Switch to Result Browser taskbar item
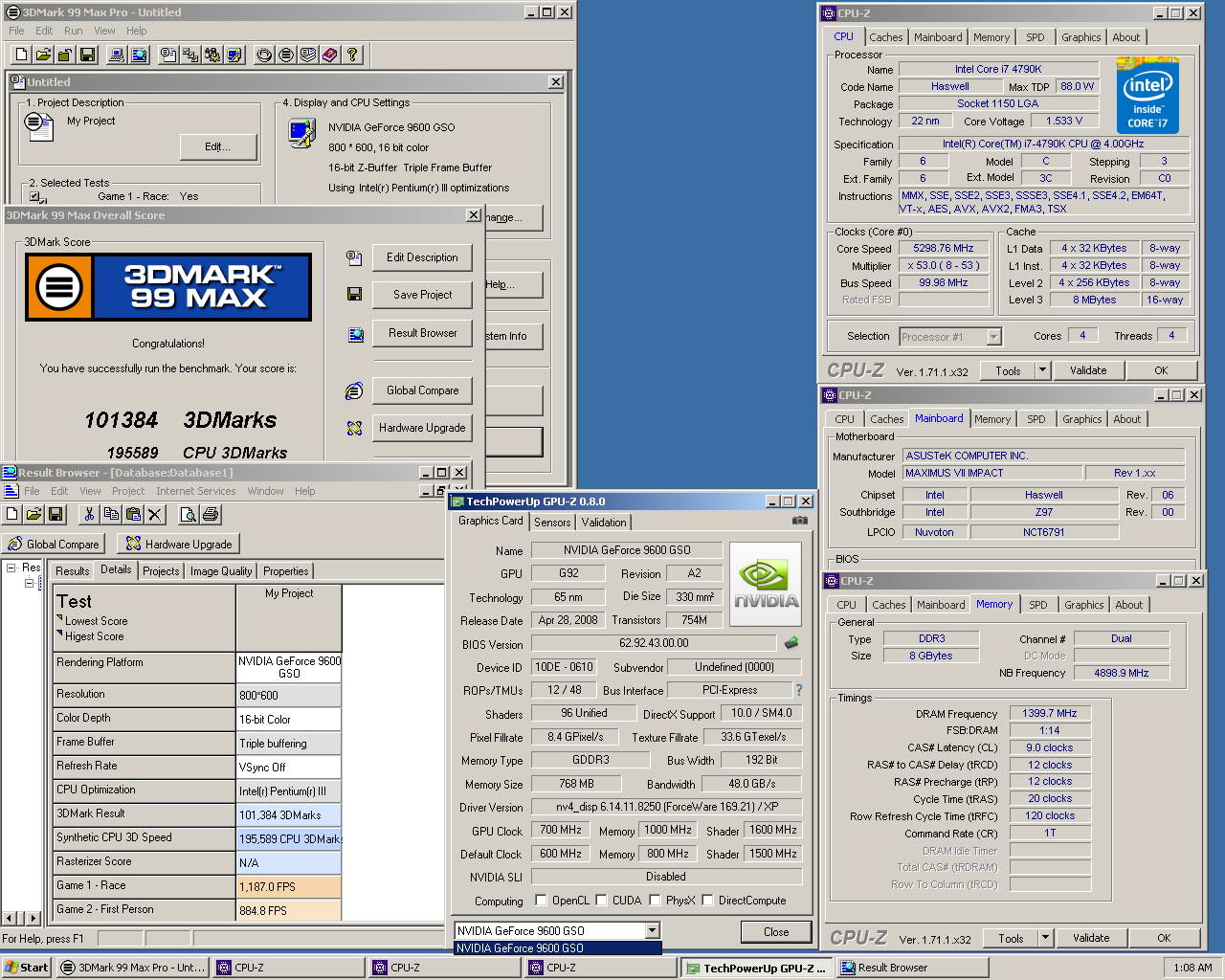The height and width of the screenshot is (980, 1225). pyautogui.click(x=912, y=968)
